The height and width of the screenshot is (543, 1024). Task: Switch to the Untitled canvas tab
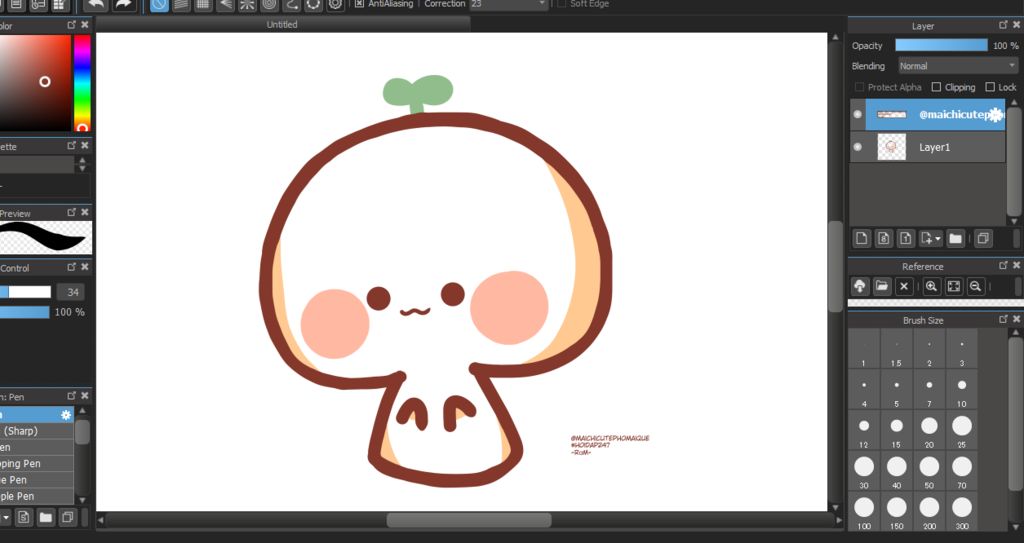click(x=282, y=24)
